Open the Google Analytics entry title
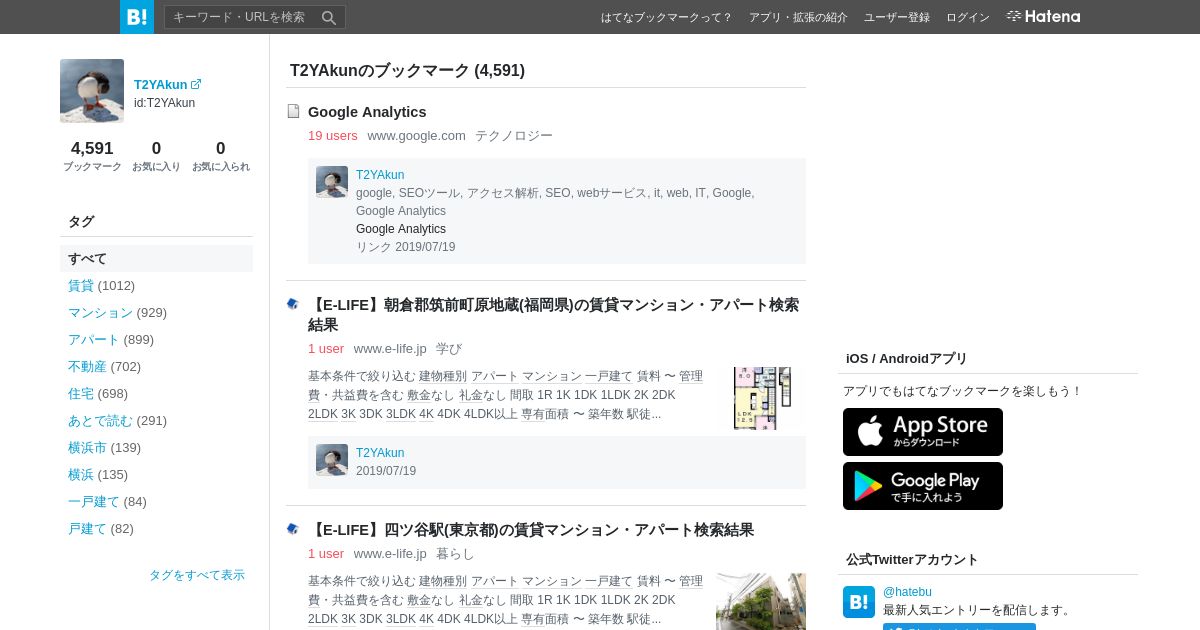This screenshot has height=630, width=1200. [x=367, y=112]
